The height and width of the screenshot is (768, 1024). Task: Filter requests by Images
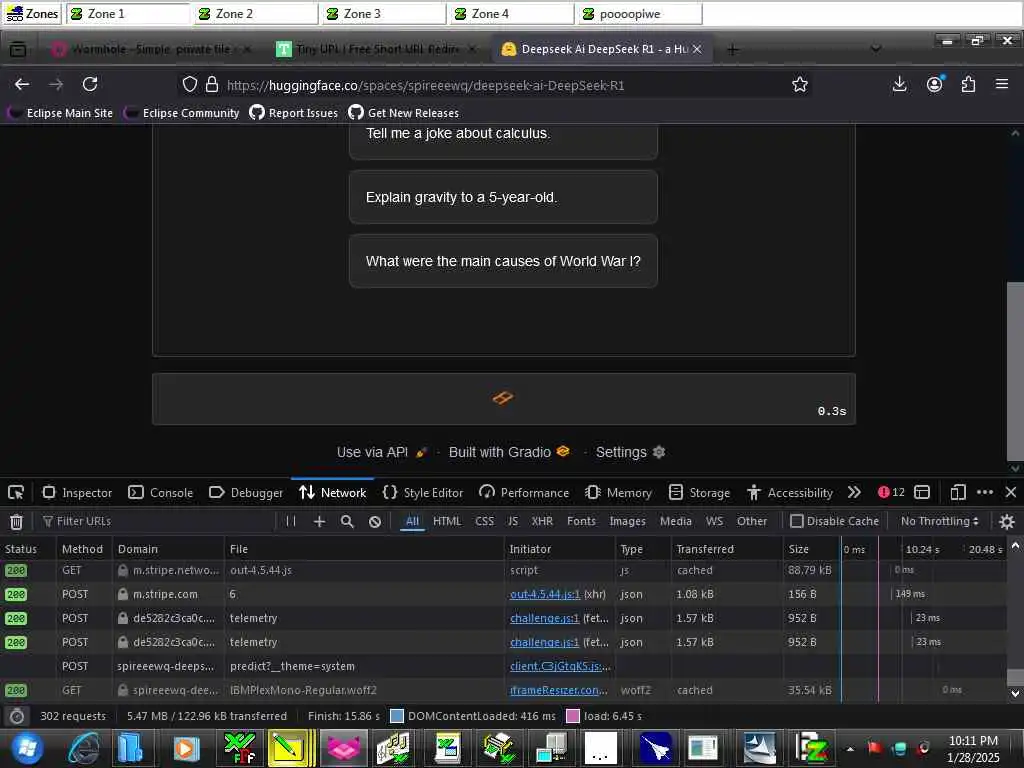coord(627,521)
